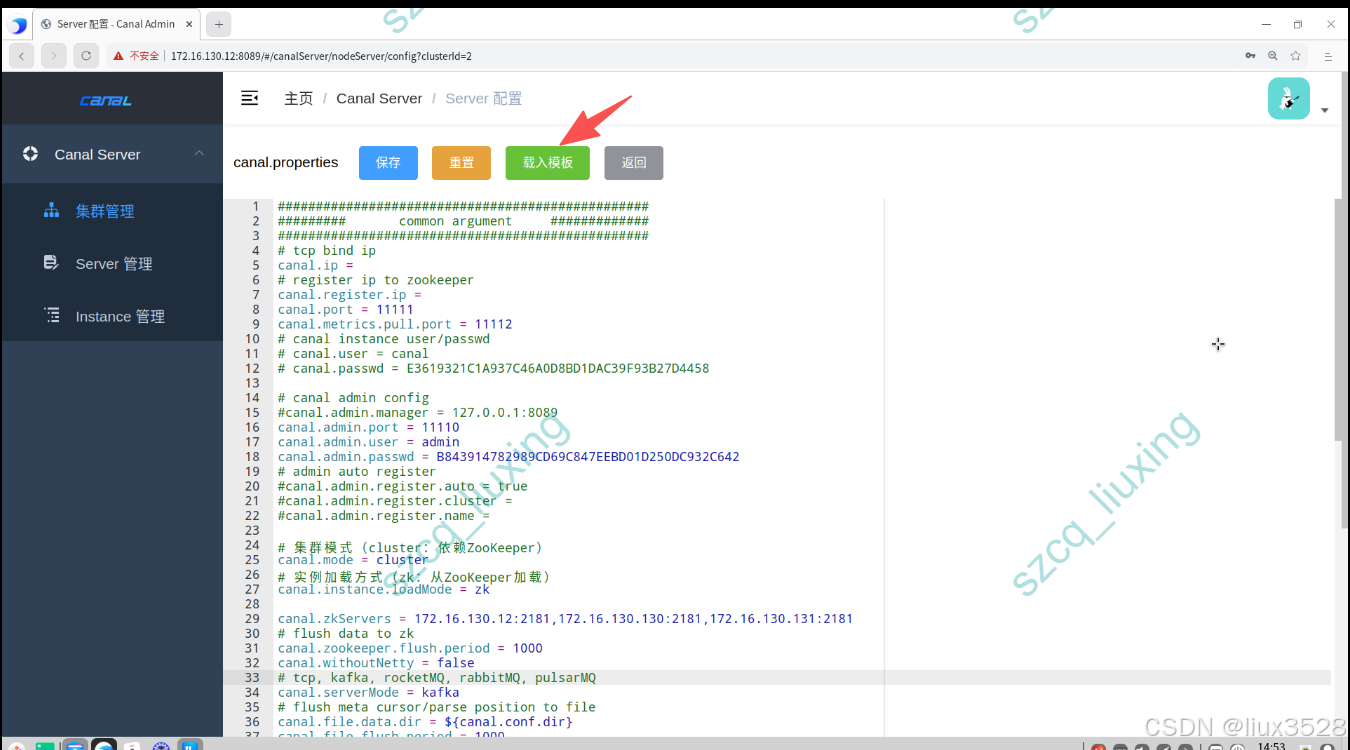1350x750 pixels.
Task: Click the canal.port = 11111 line
Action: pyautogui.click(x=346, y=309)
